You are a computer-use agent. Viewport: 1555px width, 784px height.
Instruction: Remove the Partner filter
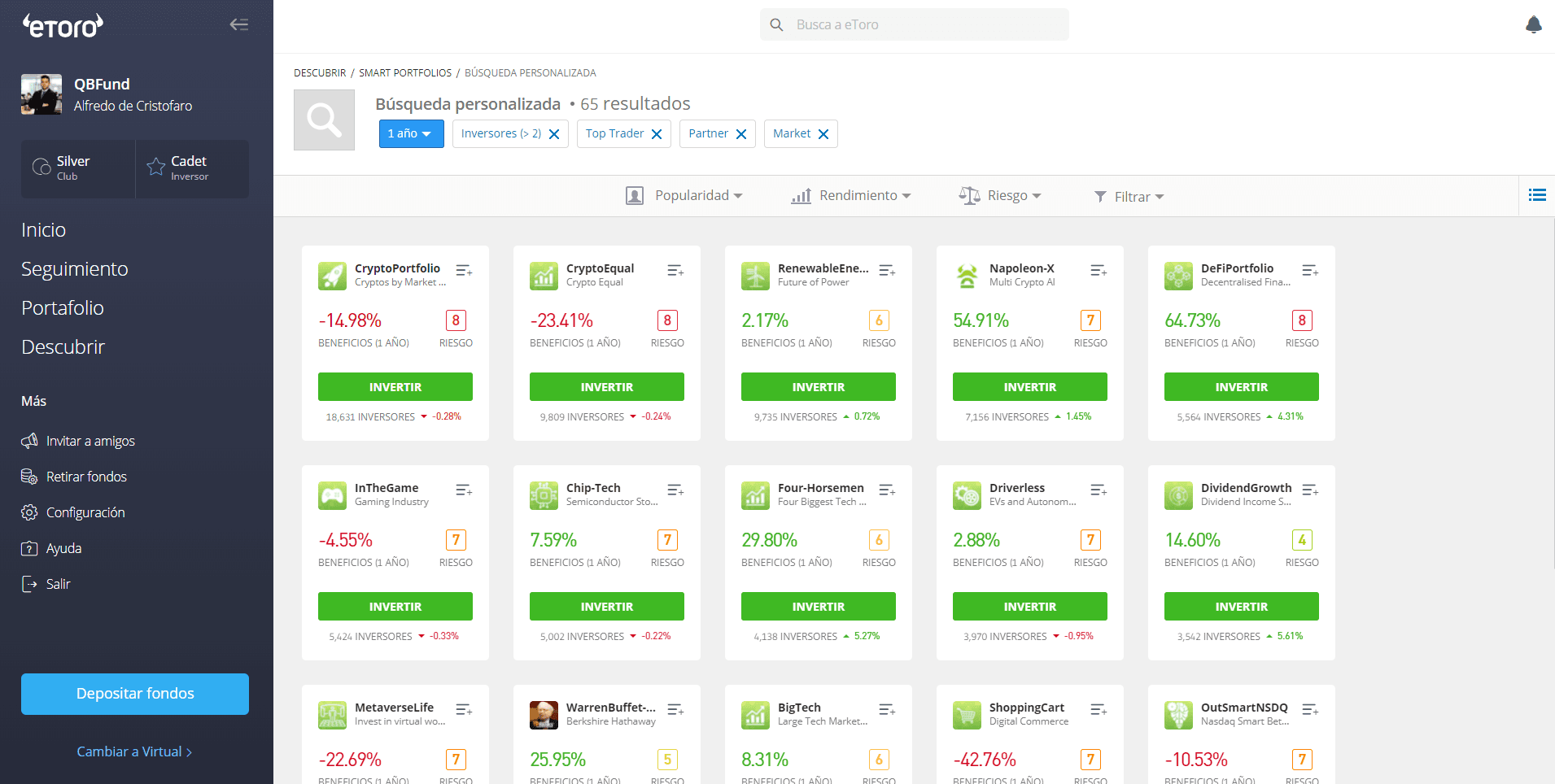741,134
